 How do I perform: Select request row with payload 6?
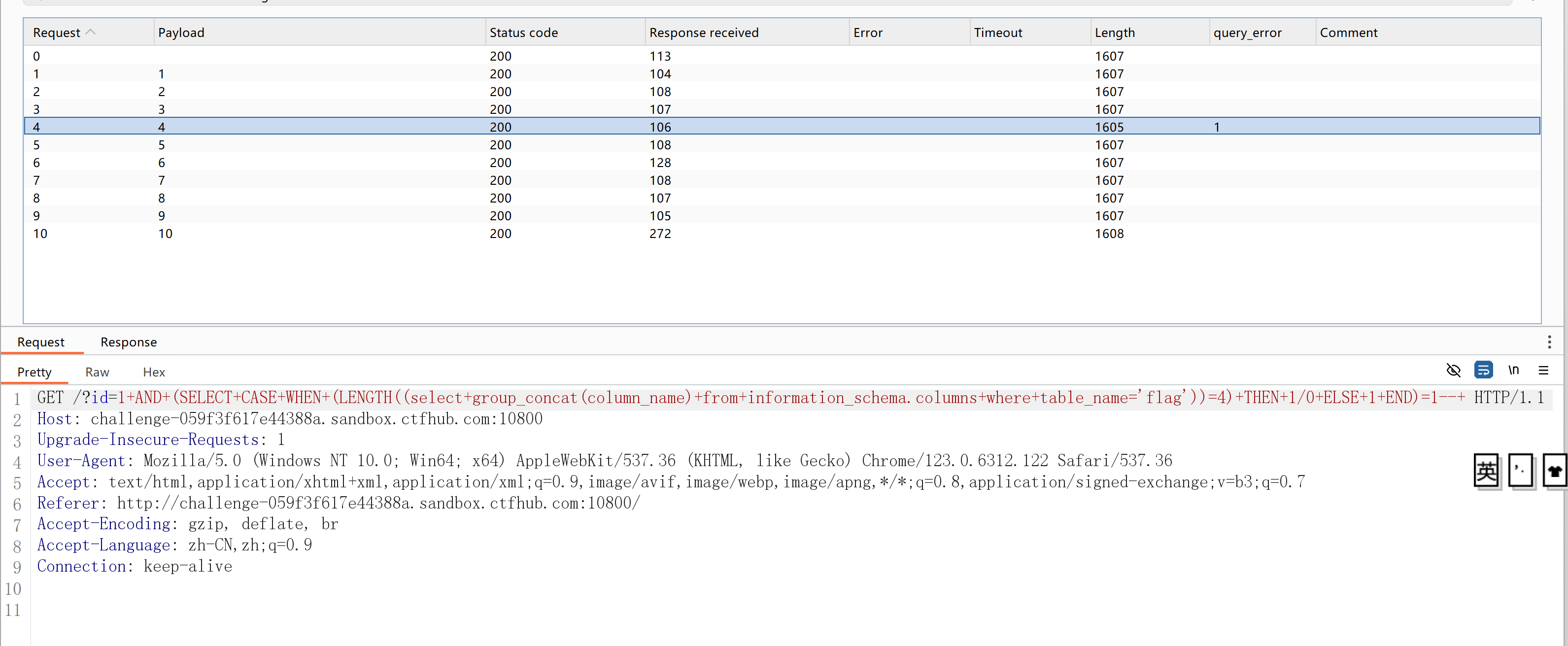pyautogui.click(x=782, y=163)
